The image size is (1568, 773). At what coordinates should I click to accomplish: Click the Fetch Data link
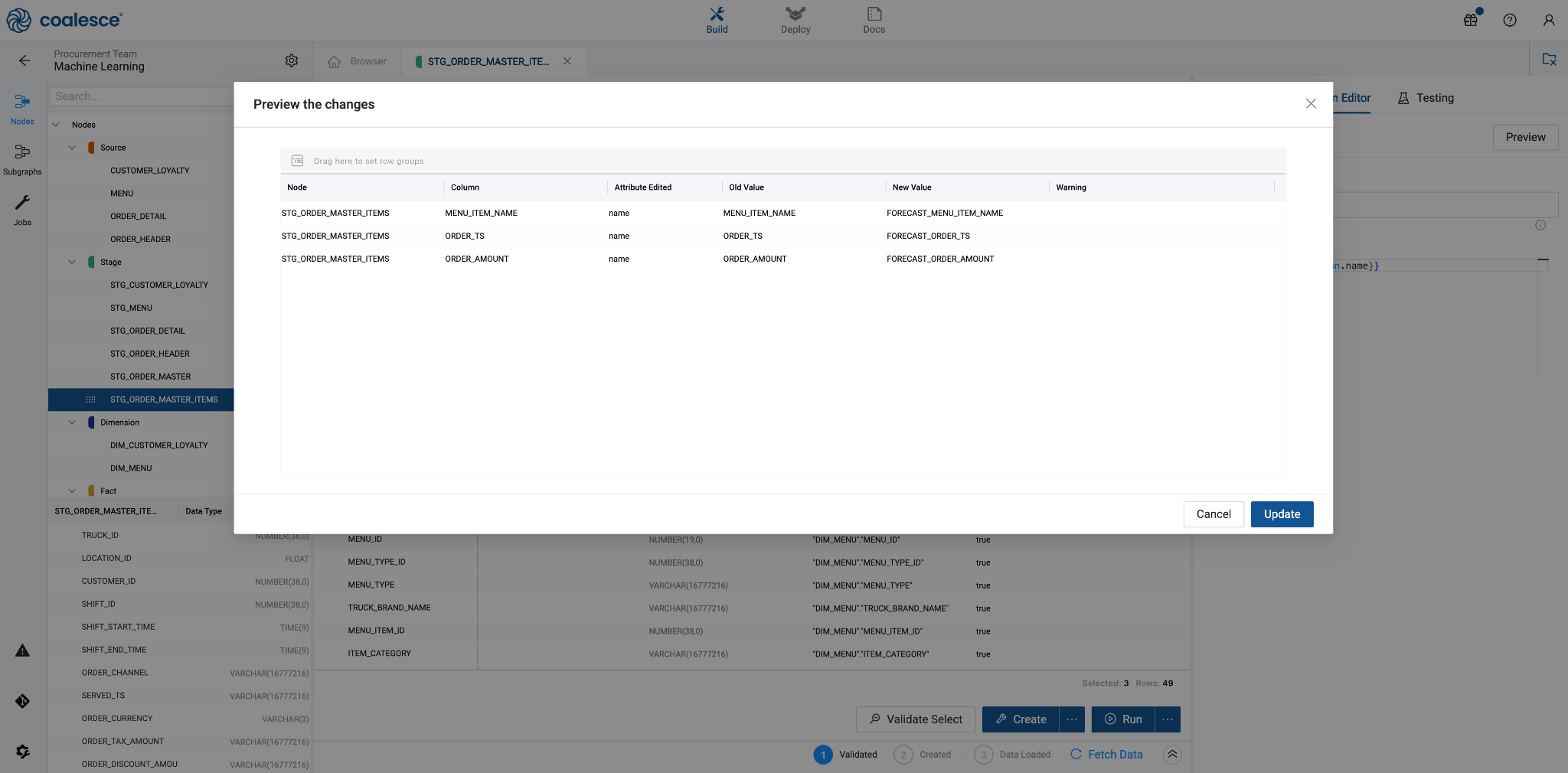click(x=1115, y=755)
